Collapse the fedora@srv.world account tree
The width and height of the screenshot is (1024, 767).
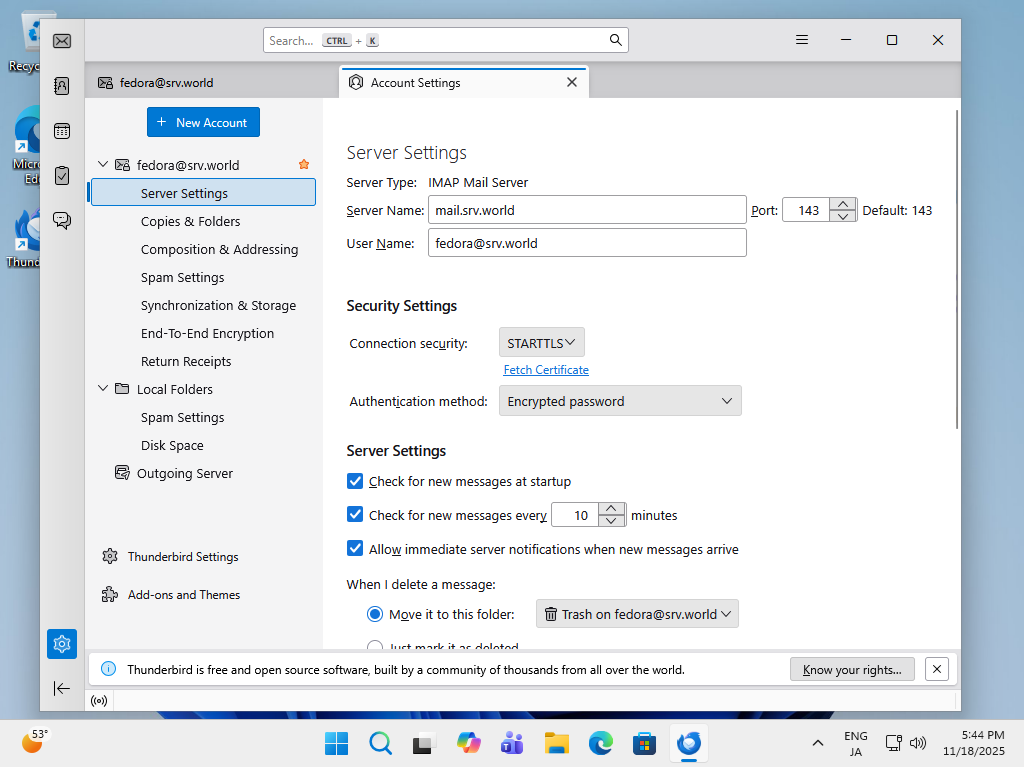click(x=102, y=165)
